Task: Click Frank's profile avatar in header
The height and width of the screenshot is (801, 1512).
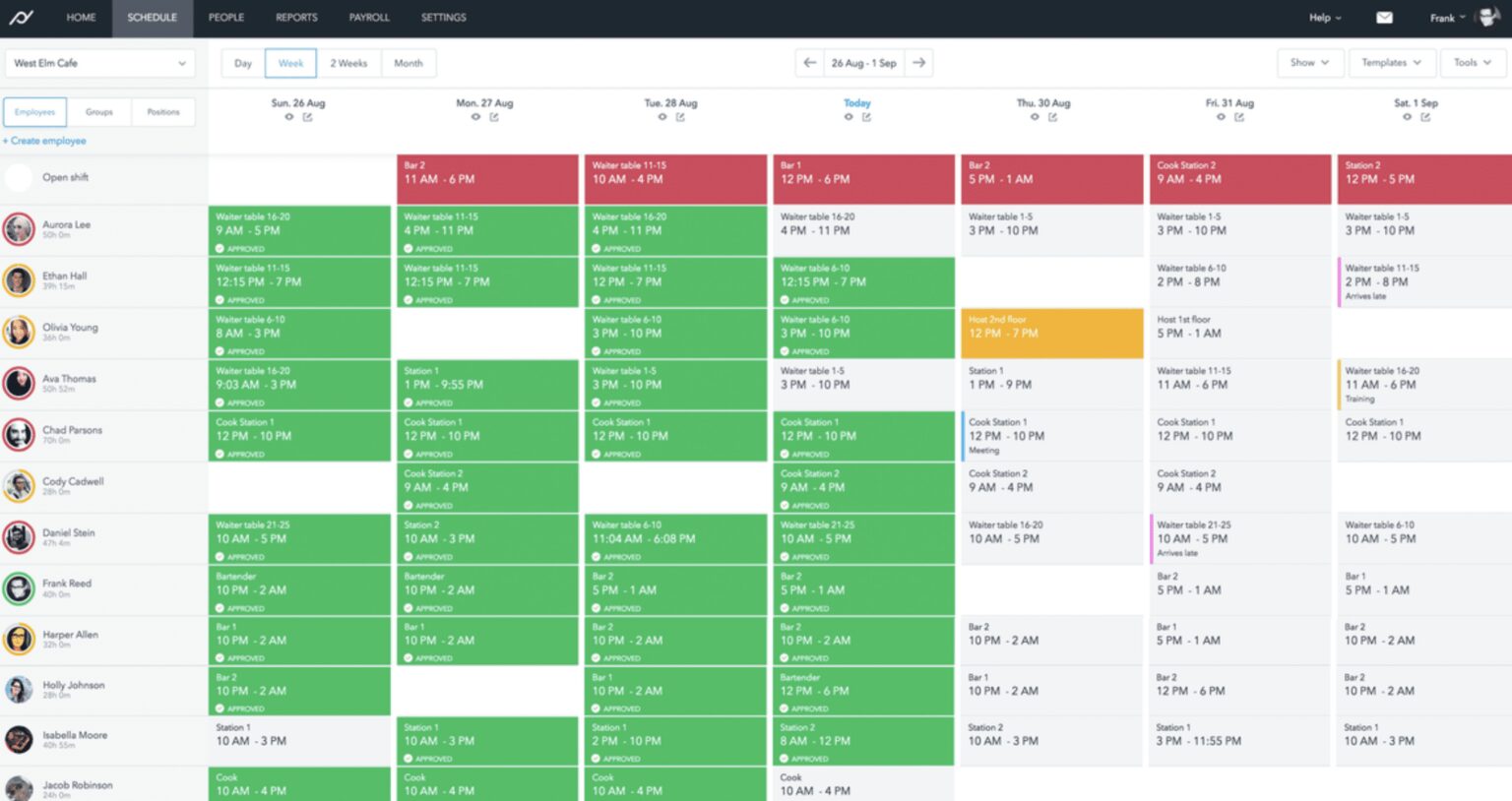Action: point(1488,18)
